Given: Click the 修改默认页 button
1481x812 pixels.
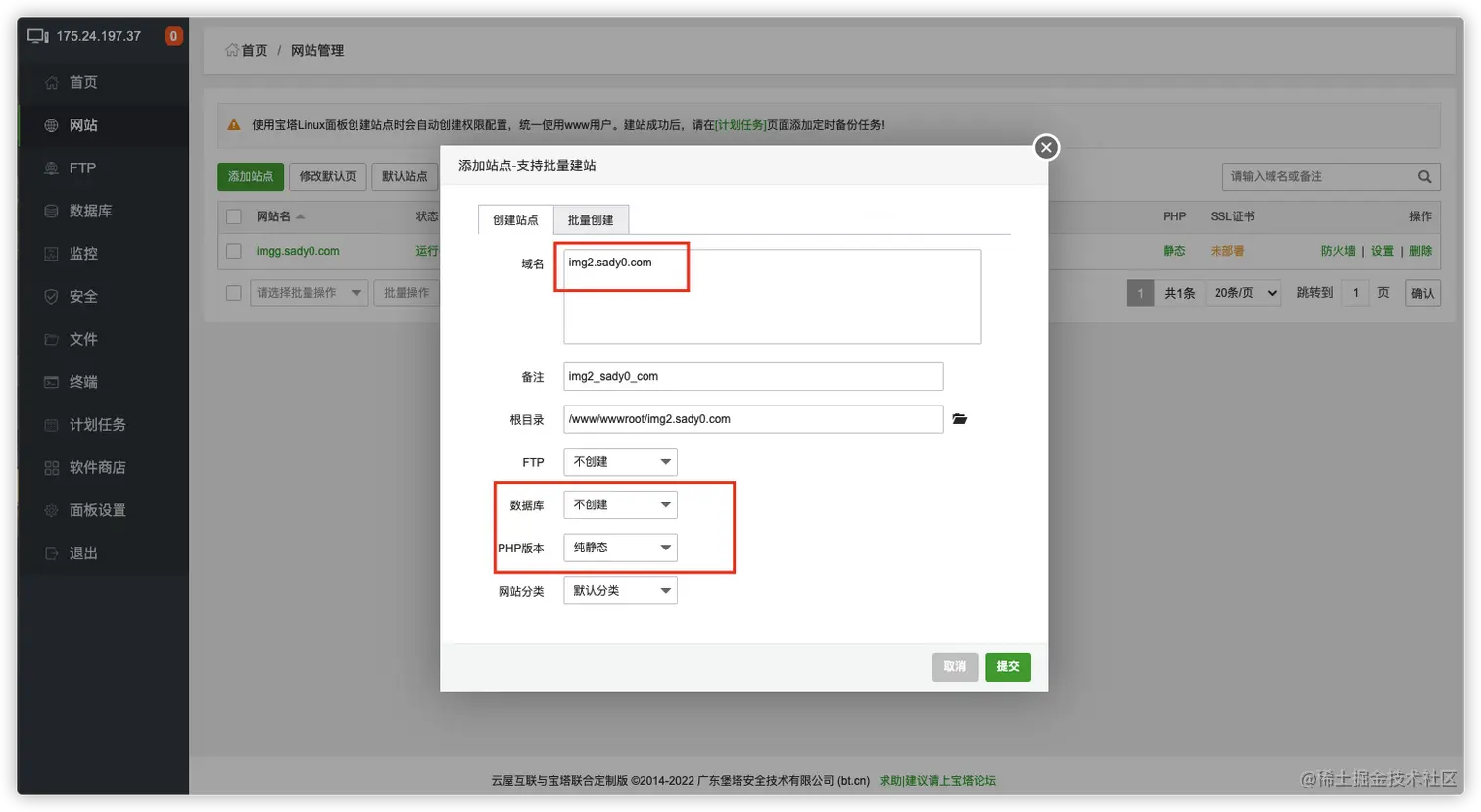Looking at the screenshot, I should (x=328, y=176).
